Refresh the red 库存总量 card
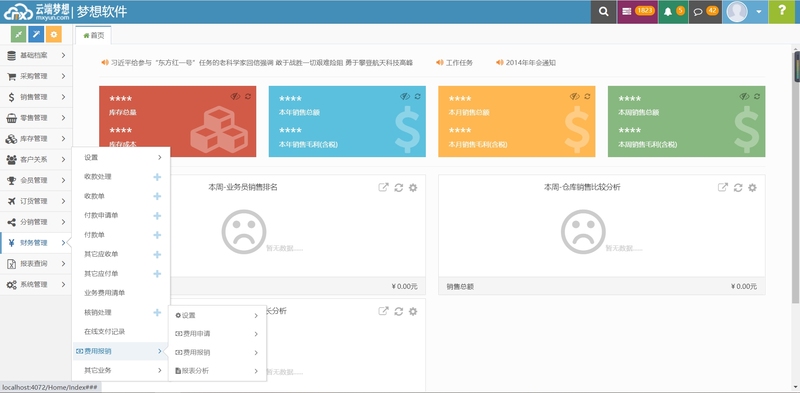The image size is (800, 393). (248, 96)
